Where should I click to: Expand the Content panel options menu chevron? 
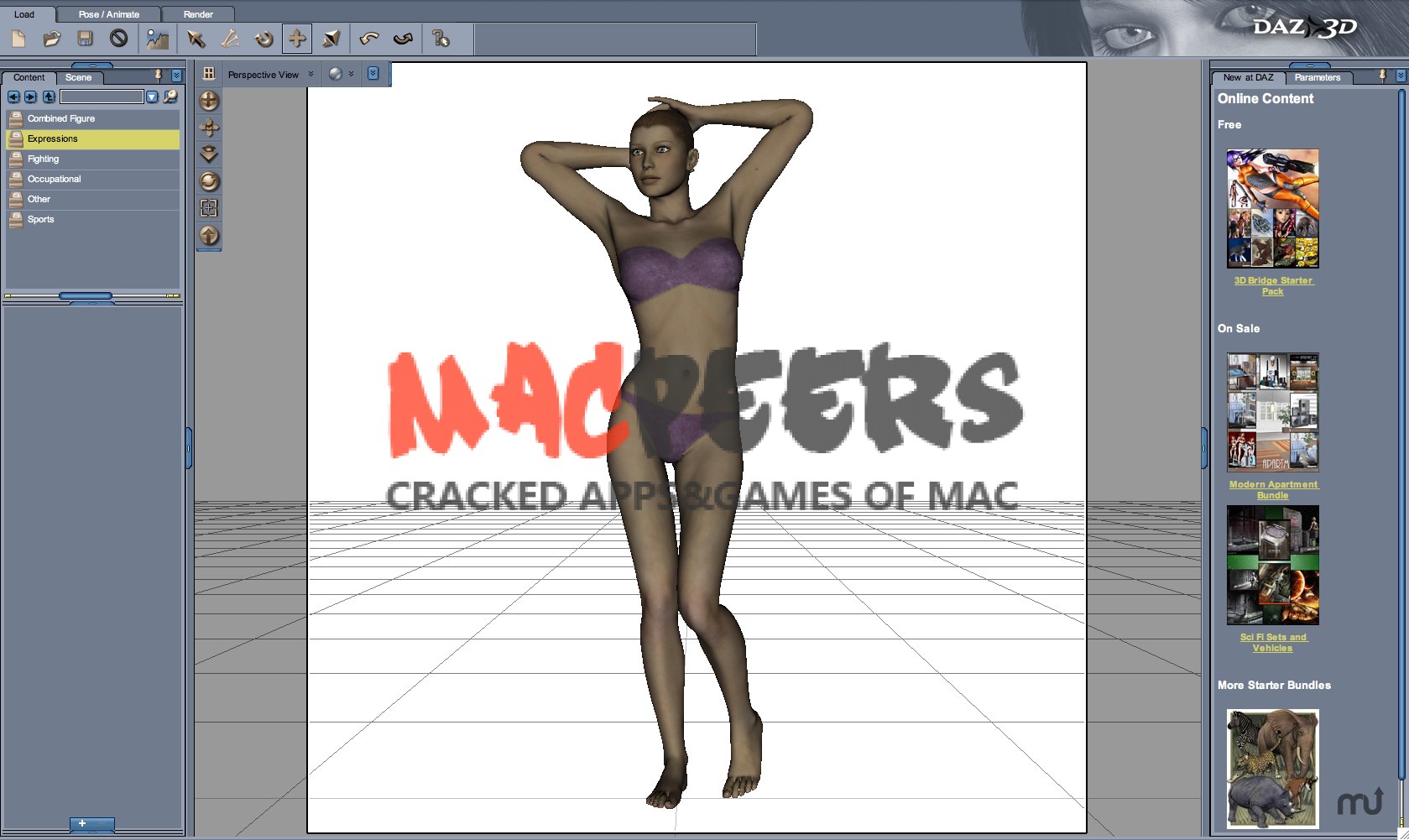click(x=176, y=75)
